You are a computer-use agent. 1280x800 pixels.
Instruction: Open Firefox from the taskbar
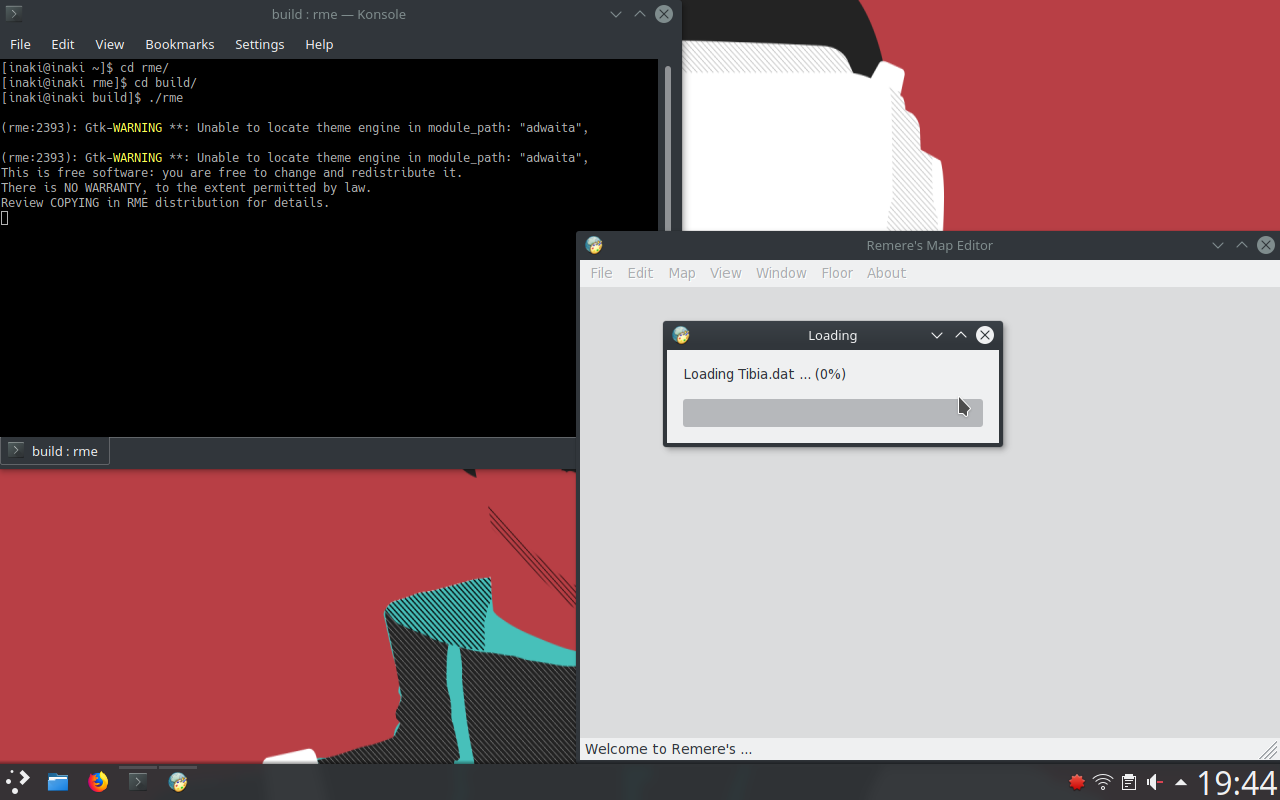click(x=98, y=782)
